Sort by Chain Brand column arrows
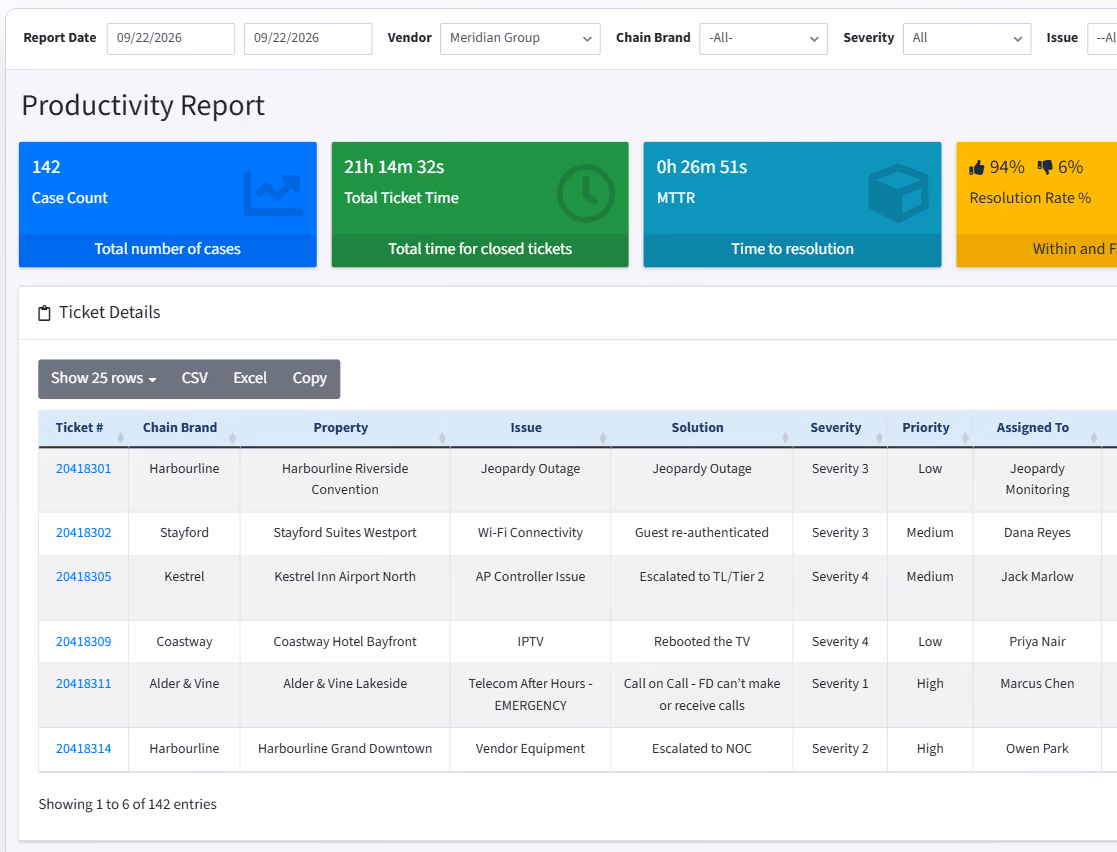 (232, 437)
